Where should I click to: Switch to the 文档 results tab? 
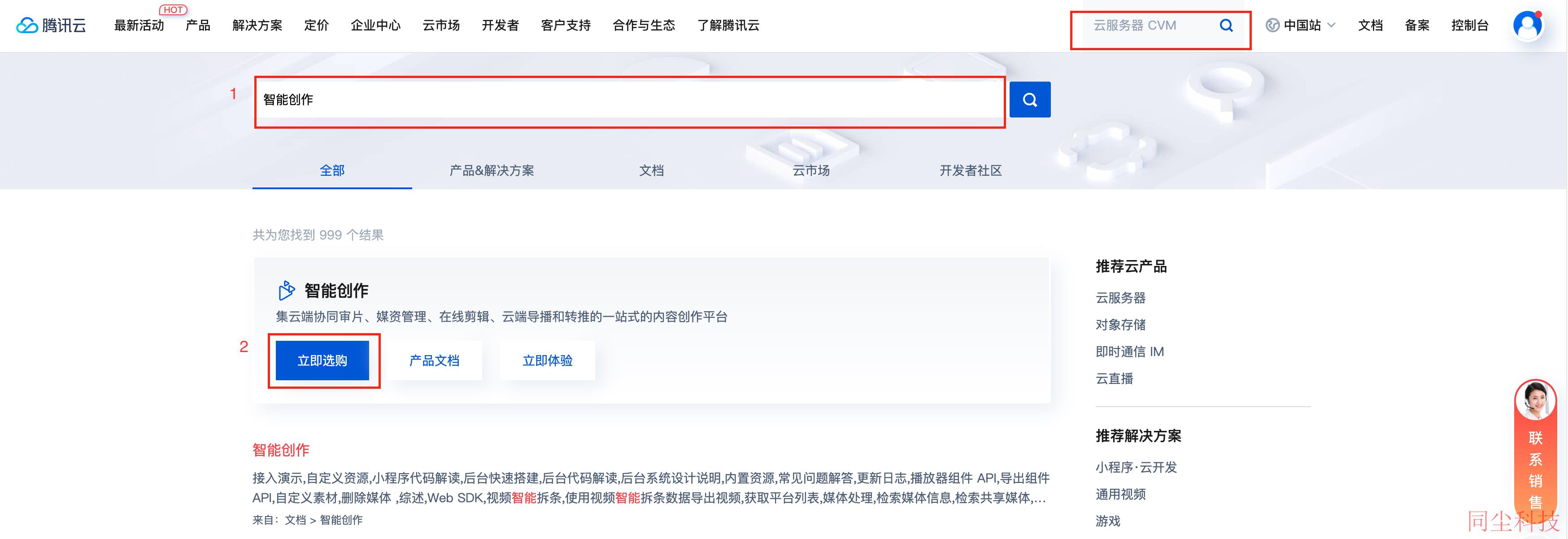pos(651,170)
